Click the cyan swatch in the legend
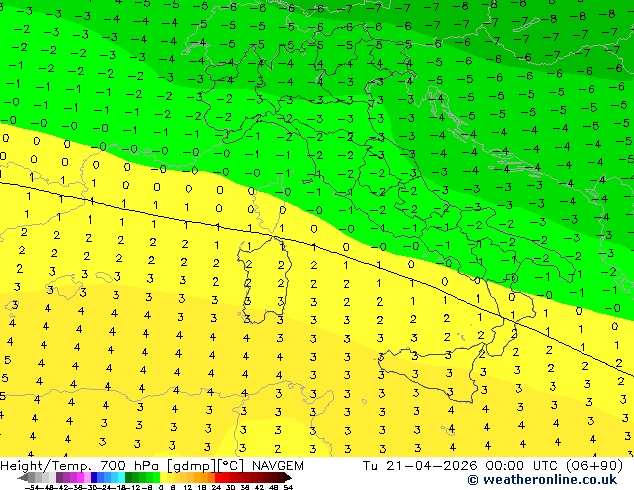634x490 pixels. coord(121,478)
